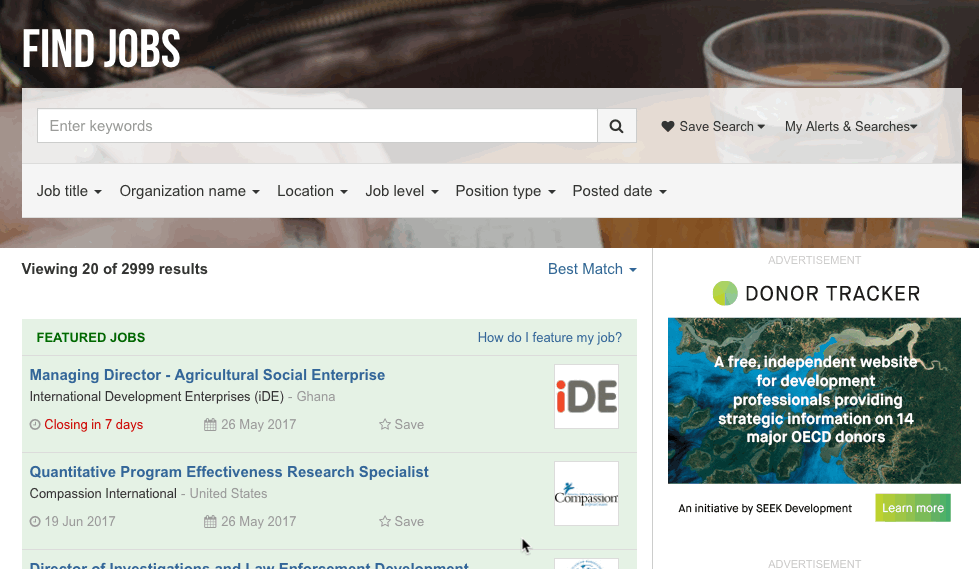Click Compassion International organization name
The image size is (979, 569).
(103, 493)
